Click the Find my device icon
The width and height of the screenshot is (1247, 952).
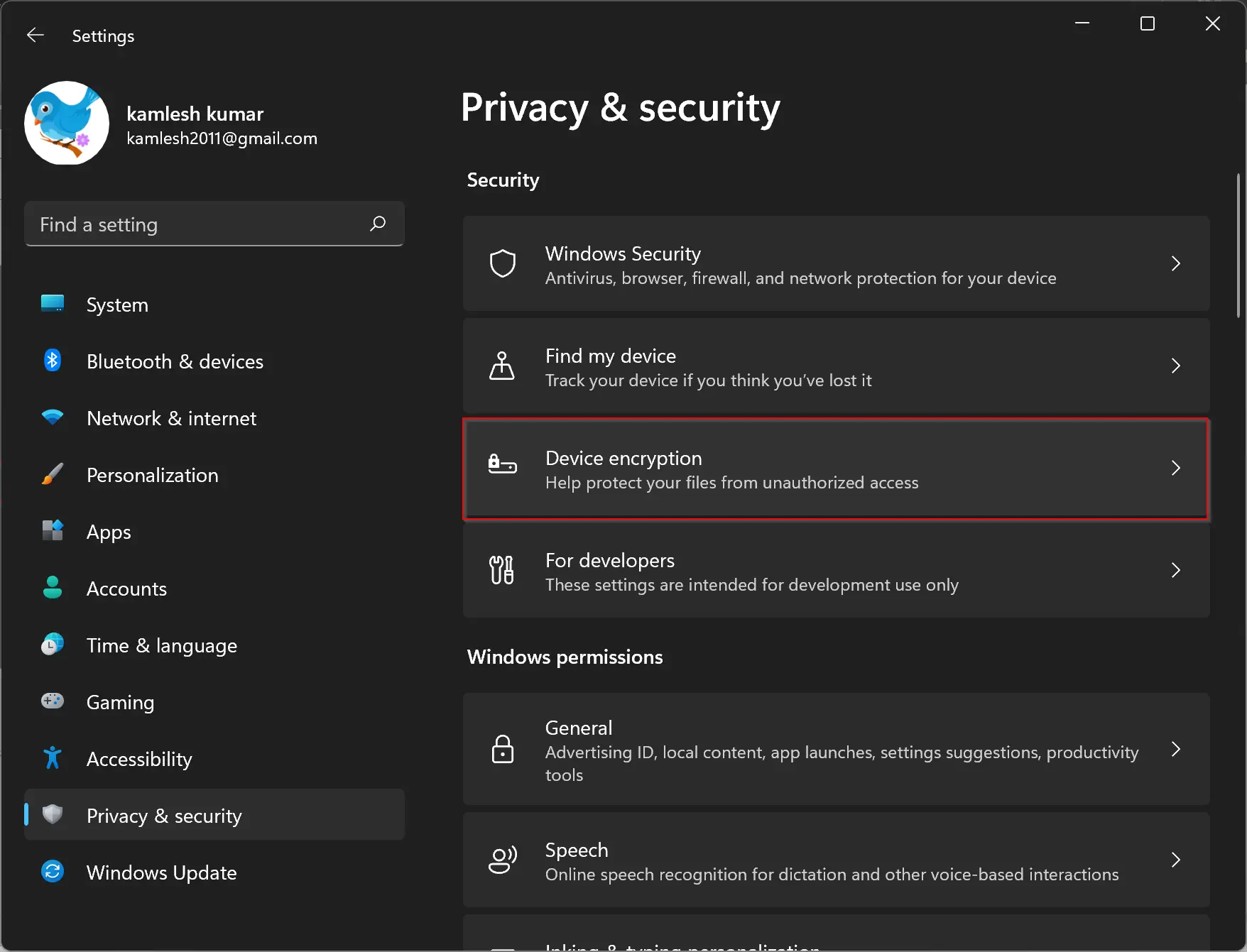pos(502,366)
